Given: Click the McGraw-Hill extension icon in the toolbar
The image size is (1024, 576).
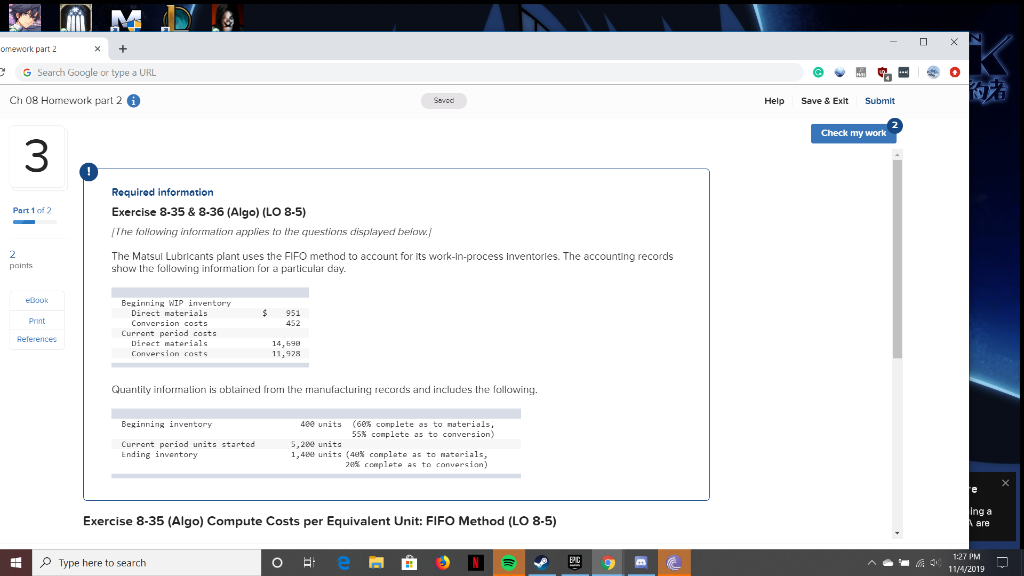Looking at the screenshot, I should pyautogui.click(x=861, y=72).
